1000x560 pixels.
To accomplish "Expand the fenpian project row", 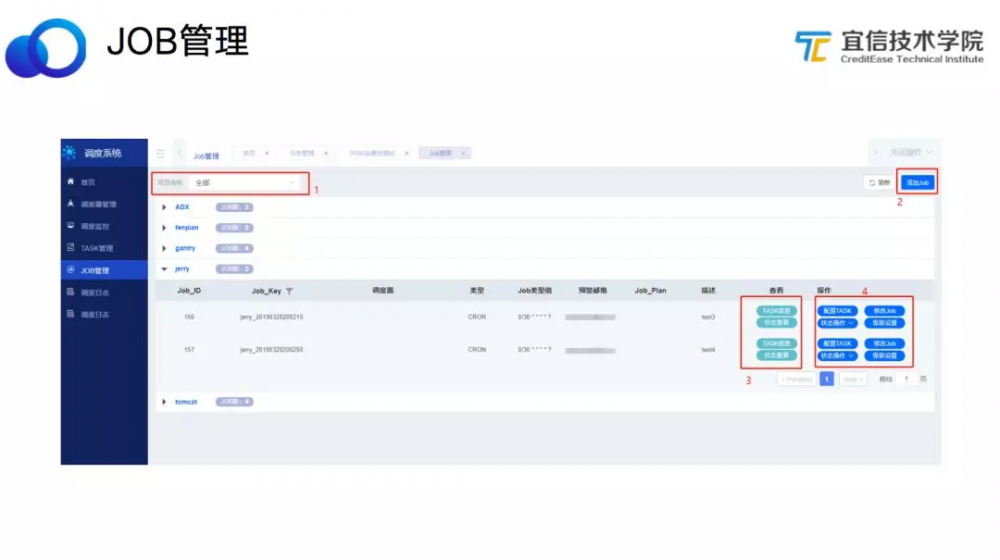I will click(165, 228).
